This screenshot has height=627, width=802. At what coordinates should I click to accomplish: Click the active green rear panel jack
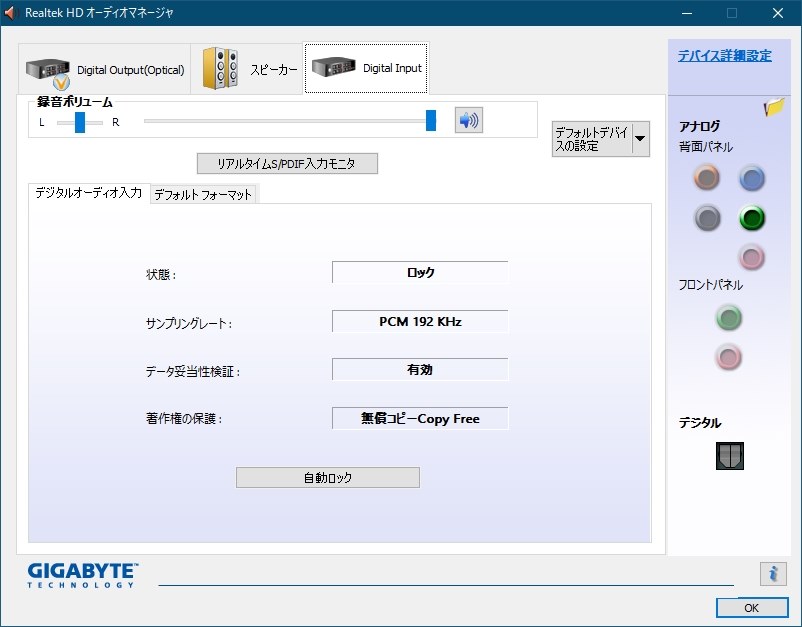click(x=752, y=218)
